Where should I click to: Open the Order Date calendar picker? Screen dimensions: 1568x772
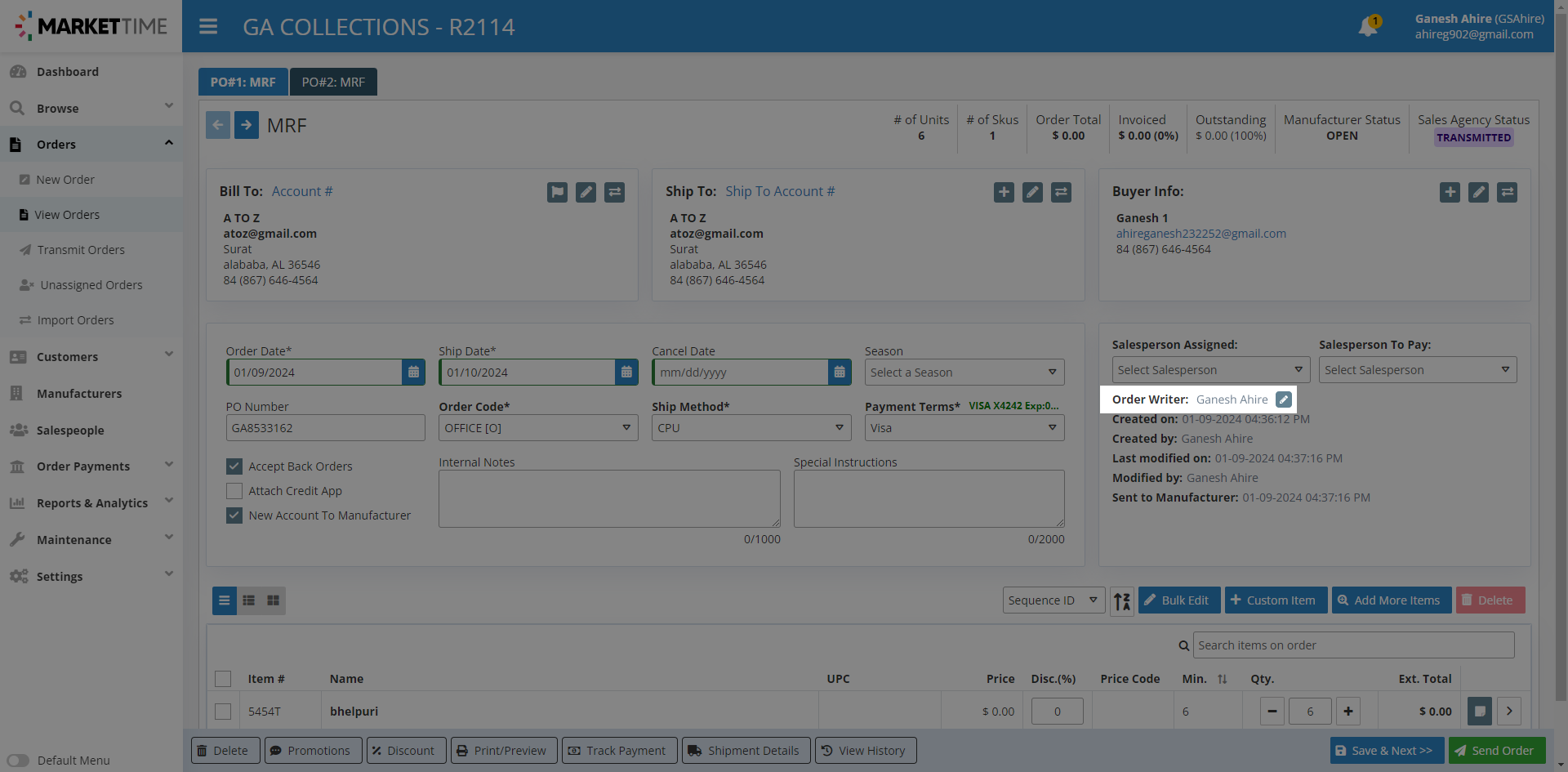pos(413,373)
